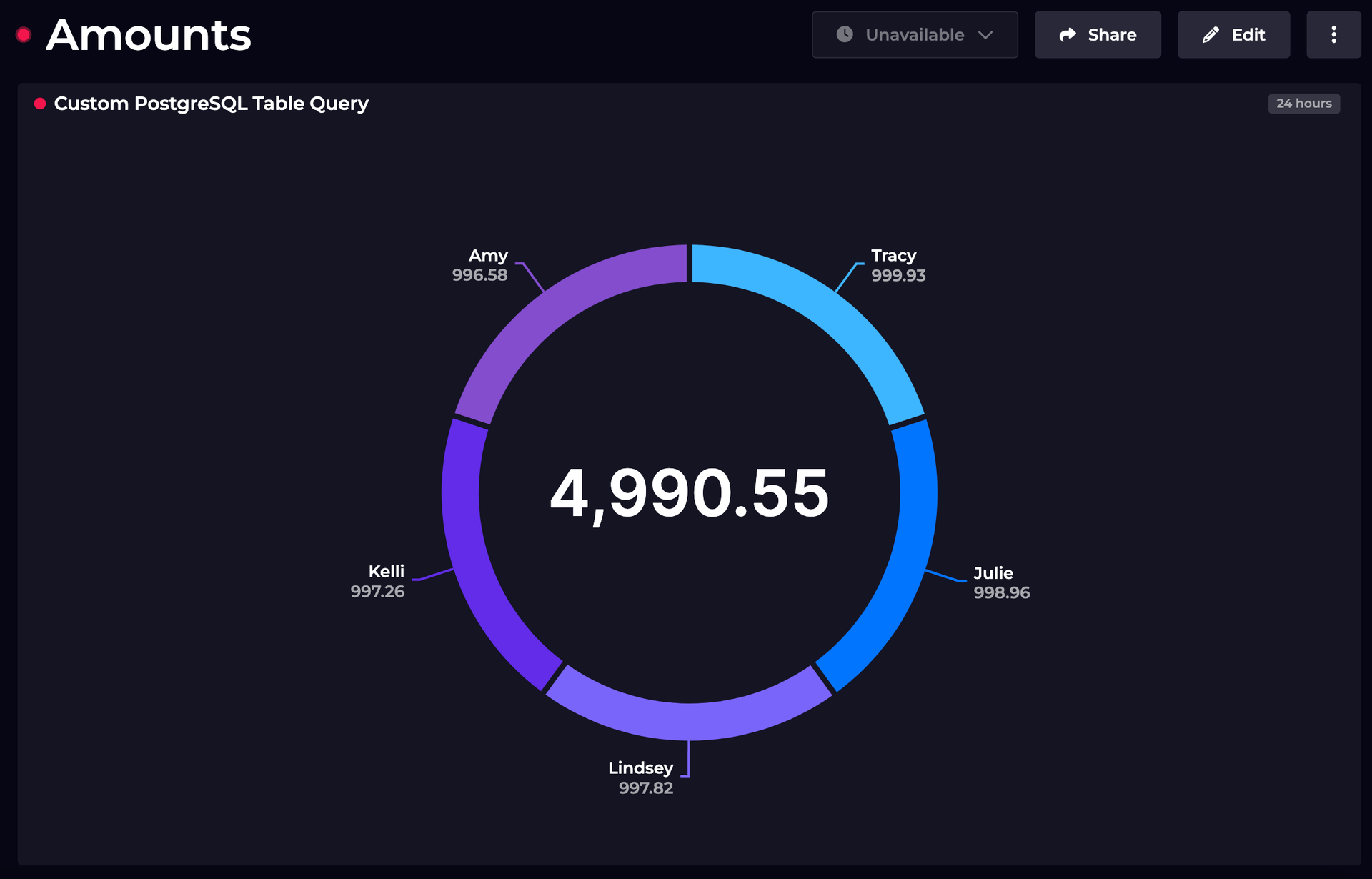The width and height of the screenshot is (1372, 879).
Task: Click the clock icon beside Unavailable
Action: click(845, 34)
